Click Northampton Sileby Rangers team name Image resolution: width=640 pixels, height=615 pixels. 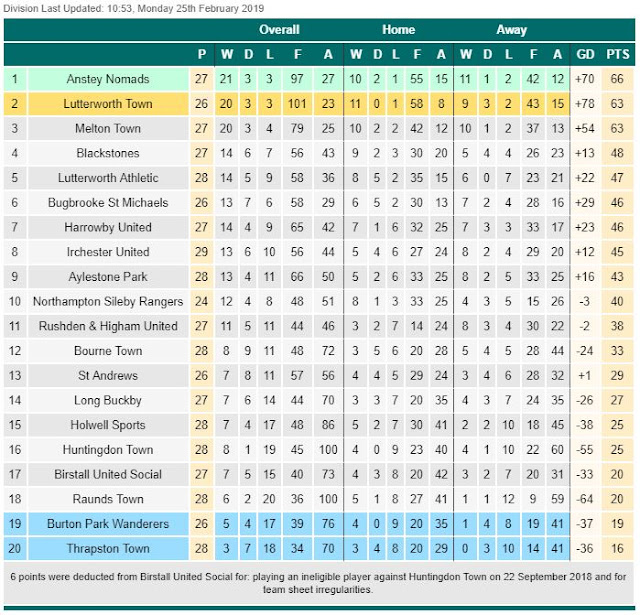pos(107,301)
